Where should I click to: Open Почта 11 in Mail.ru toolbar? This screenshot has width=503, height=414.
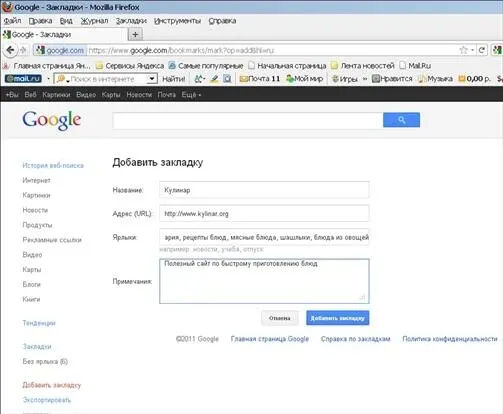coord(260,79)
